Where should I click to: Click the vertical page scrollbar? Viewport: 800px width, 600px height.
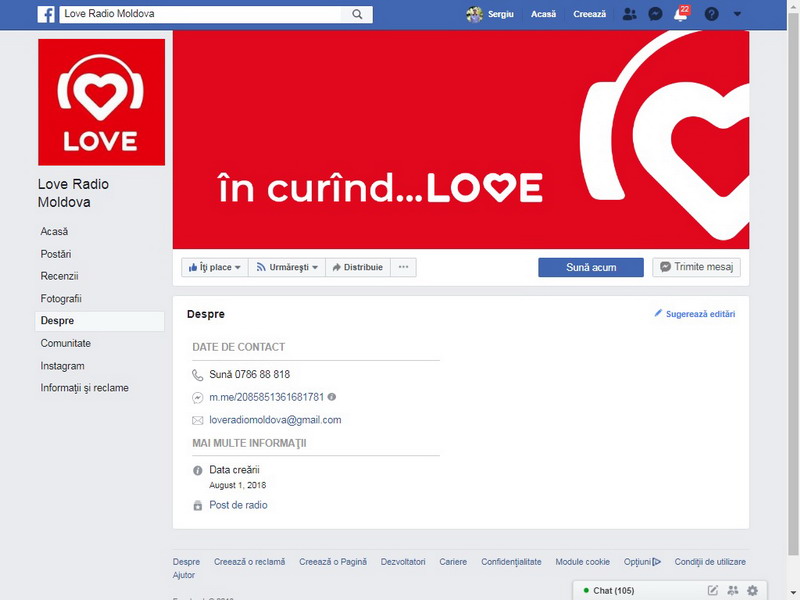tap(793, 283)
